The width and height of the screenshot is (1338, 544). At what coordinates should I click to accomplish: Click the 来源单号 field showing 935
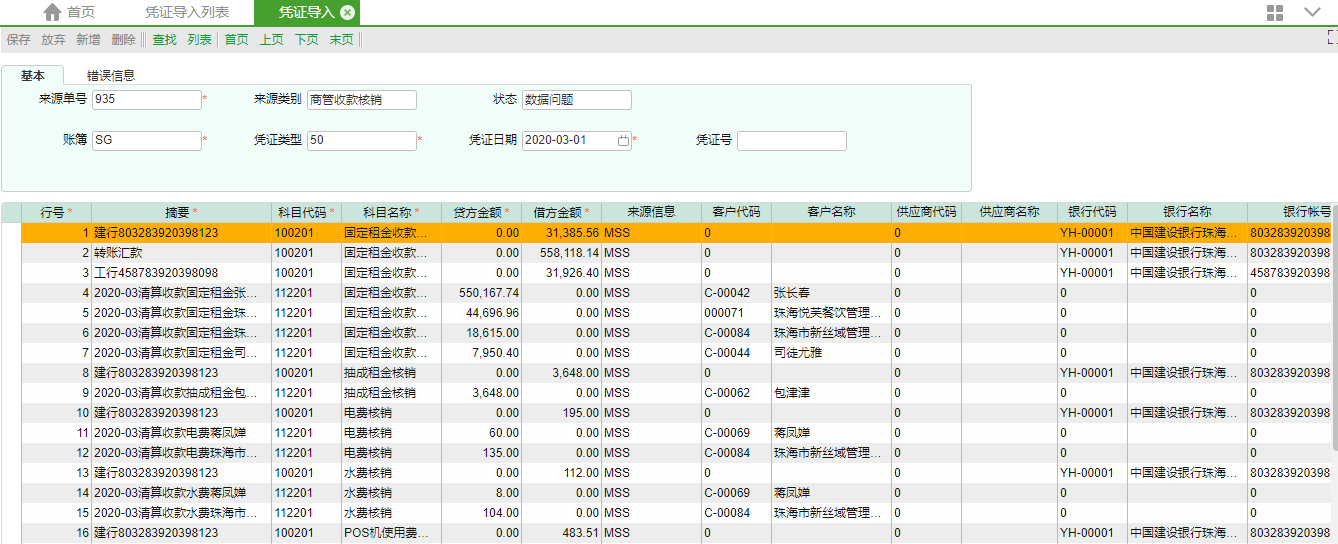[x=146, y=100]
